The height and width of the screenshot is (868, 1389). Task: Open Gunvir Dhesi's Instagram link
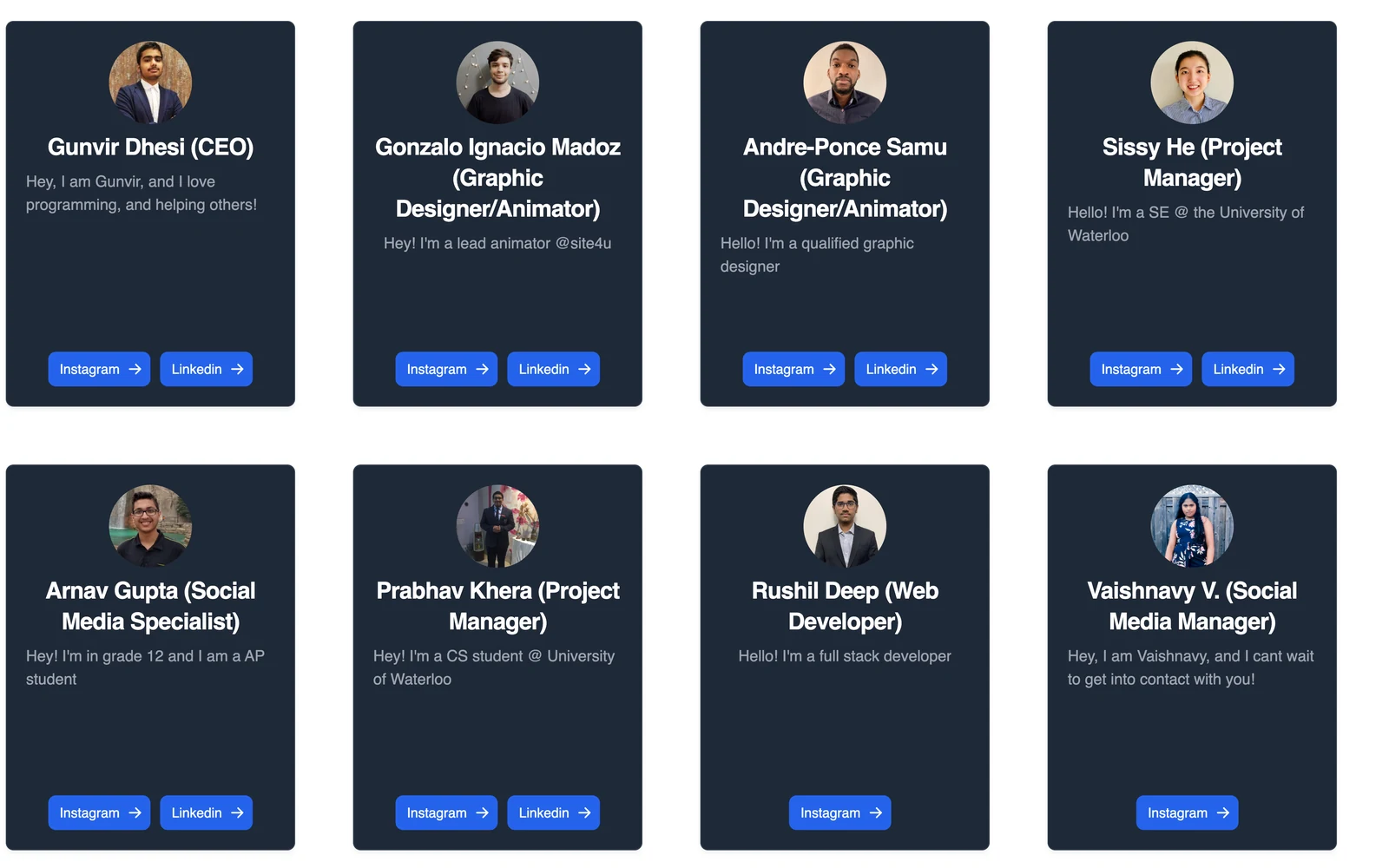99,369
